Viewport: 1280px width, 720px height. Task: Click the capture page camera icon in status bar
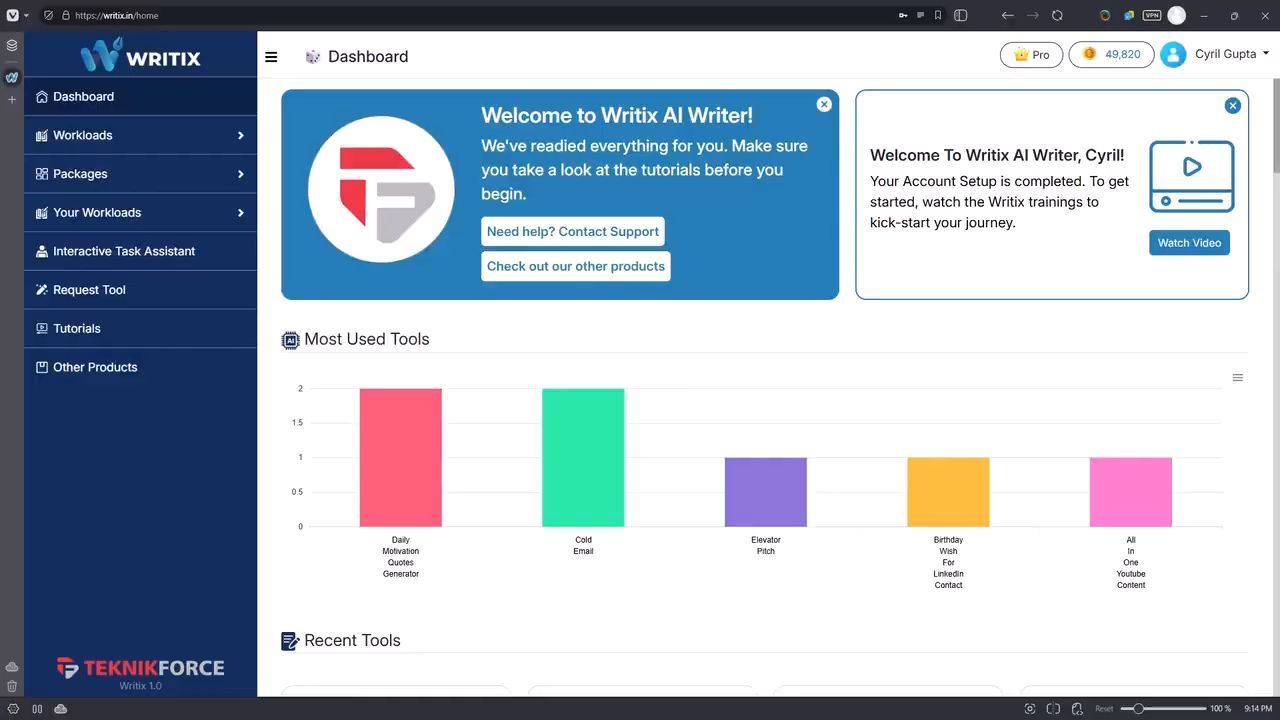pos(1030,709)
